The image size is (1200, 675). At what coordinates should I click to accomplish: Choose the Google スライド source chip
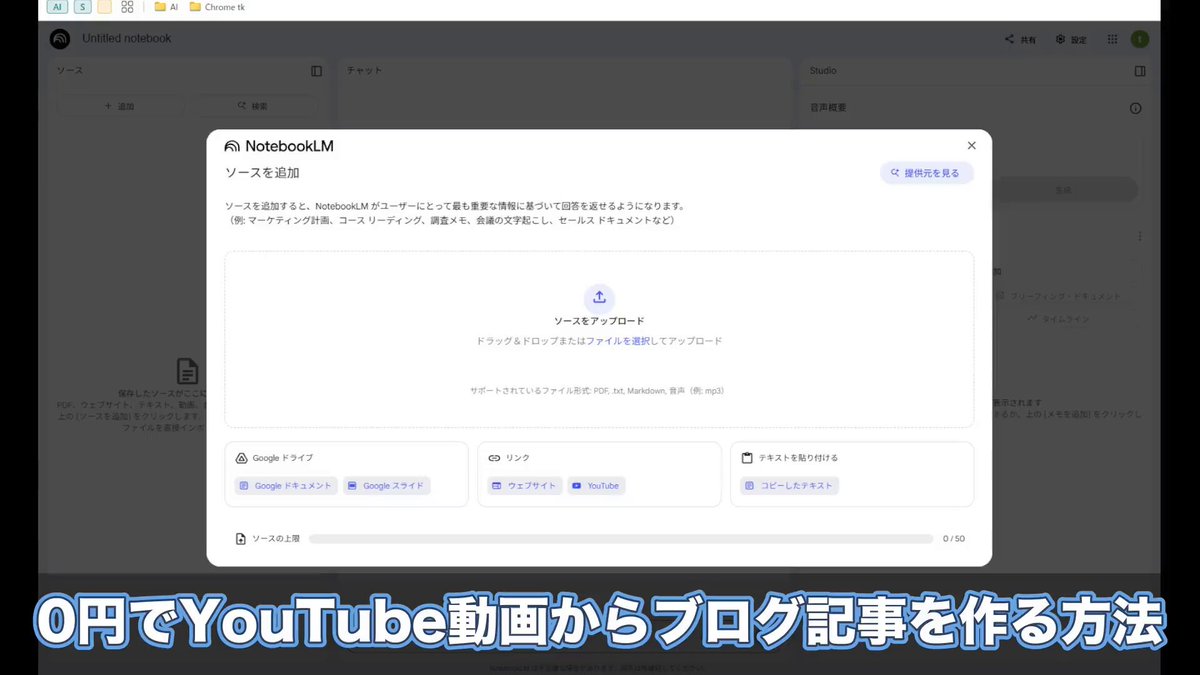(x=386, y=486)
